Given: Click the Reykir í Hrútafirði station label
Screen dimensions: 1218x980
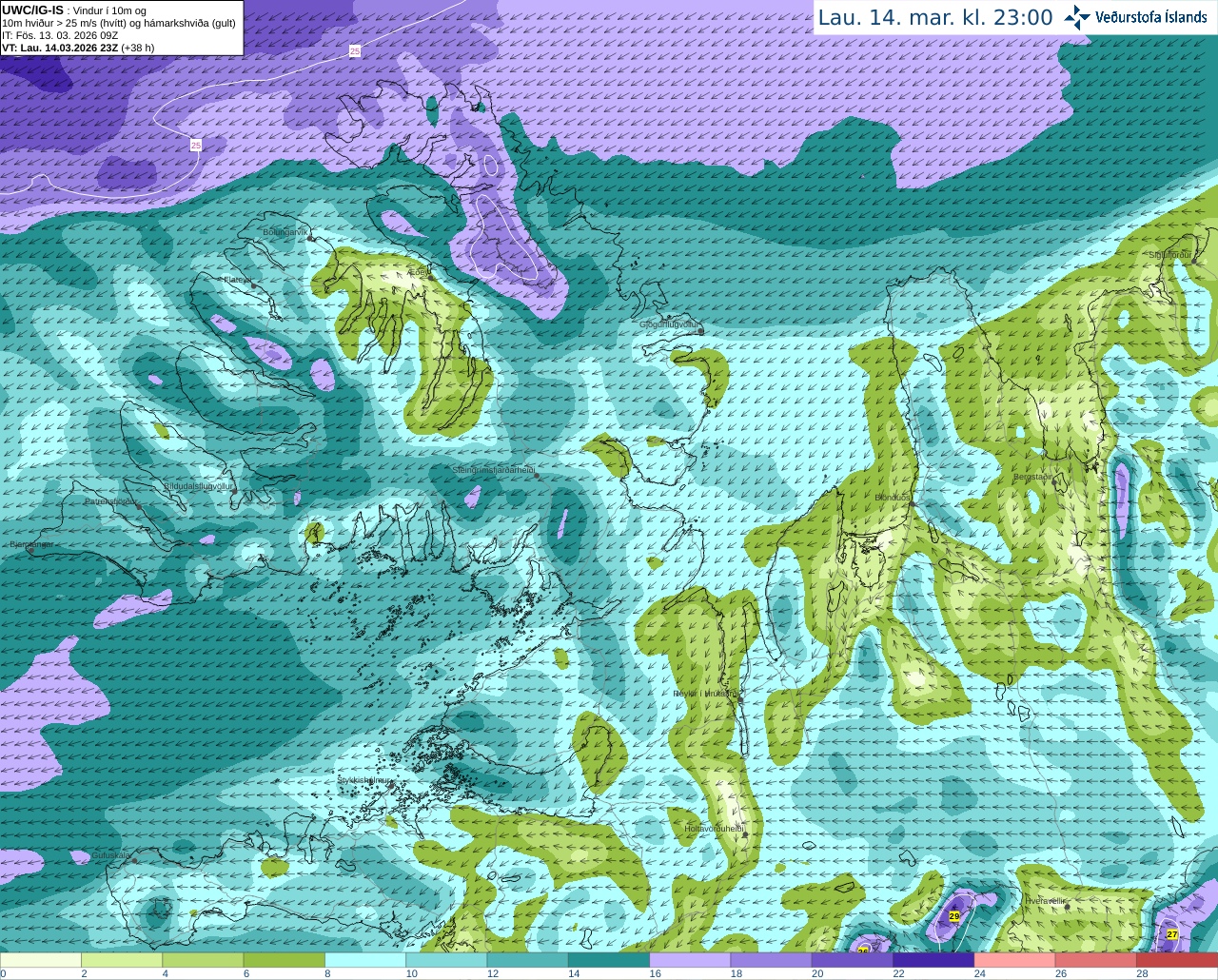Looking at the screenshot, I should tap(706, 694).
